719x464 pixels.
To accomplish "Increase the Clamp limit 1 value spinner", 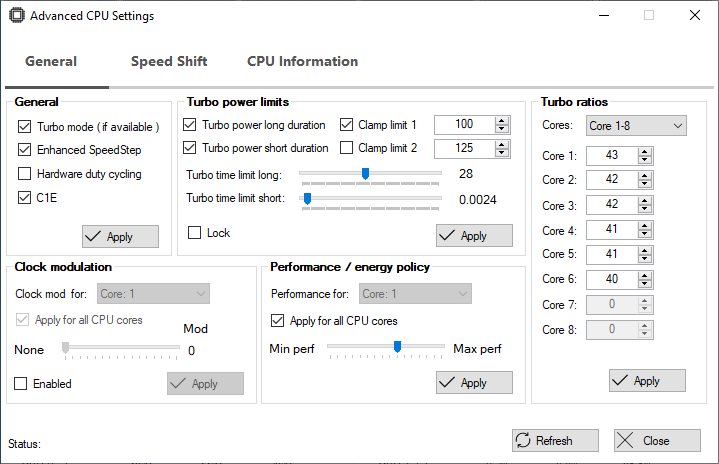I will click(x=502, y=120).
